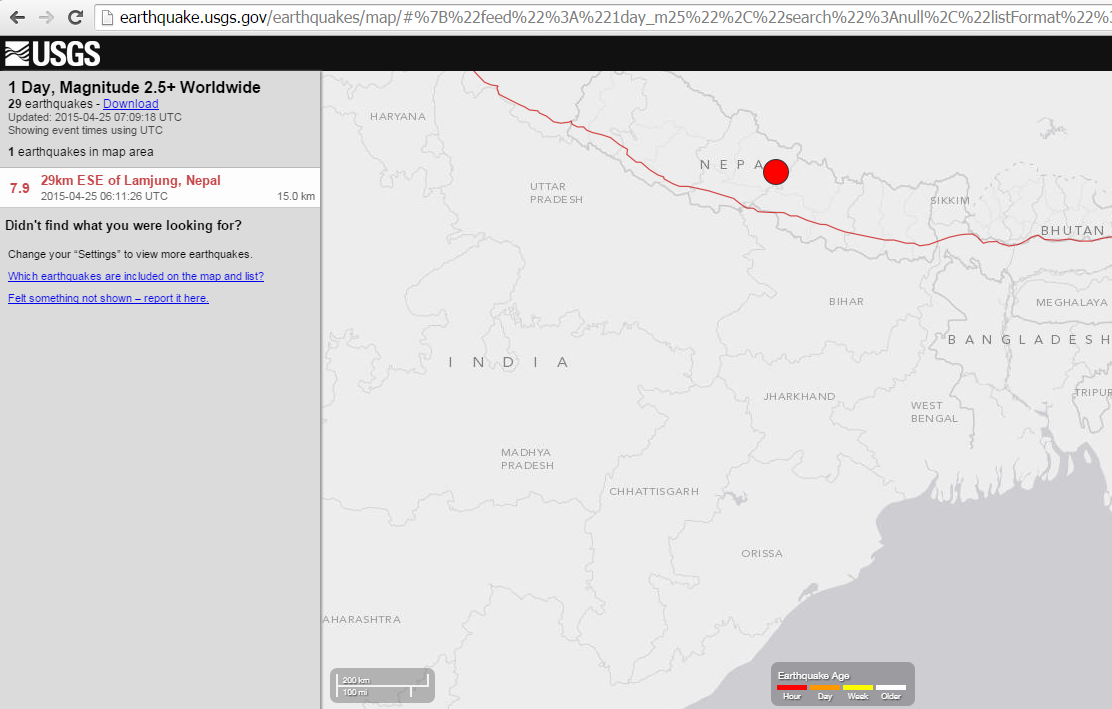Click the browser back arrow
Viewport: 1112px width, 709px height.
[x=17, y=17]
